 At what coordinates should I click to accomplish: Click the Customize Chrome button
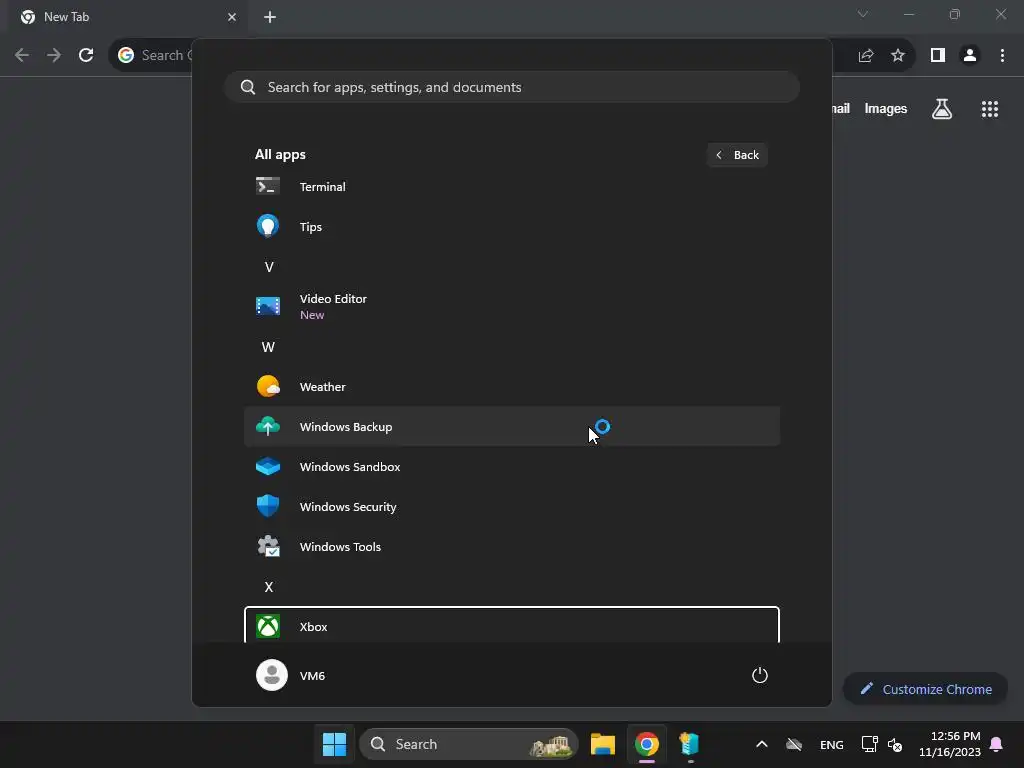click(925, 689)
